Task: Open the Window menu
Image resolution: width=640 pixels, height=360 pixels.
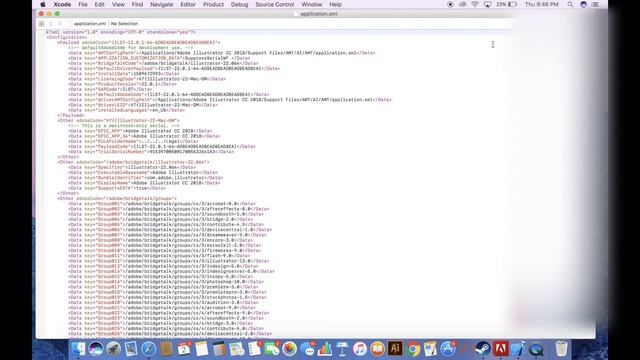Action: coord(312,4)
